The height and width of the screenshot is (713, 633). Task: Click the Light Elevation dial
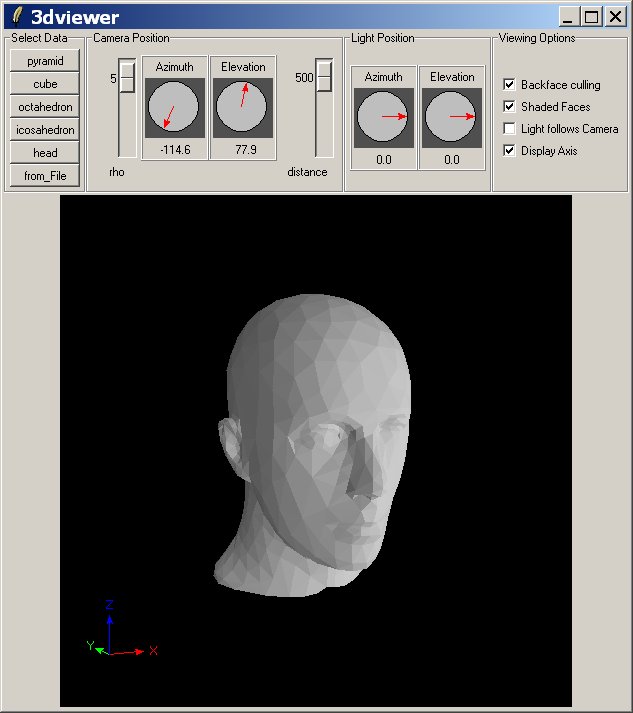(451, 117)
